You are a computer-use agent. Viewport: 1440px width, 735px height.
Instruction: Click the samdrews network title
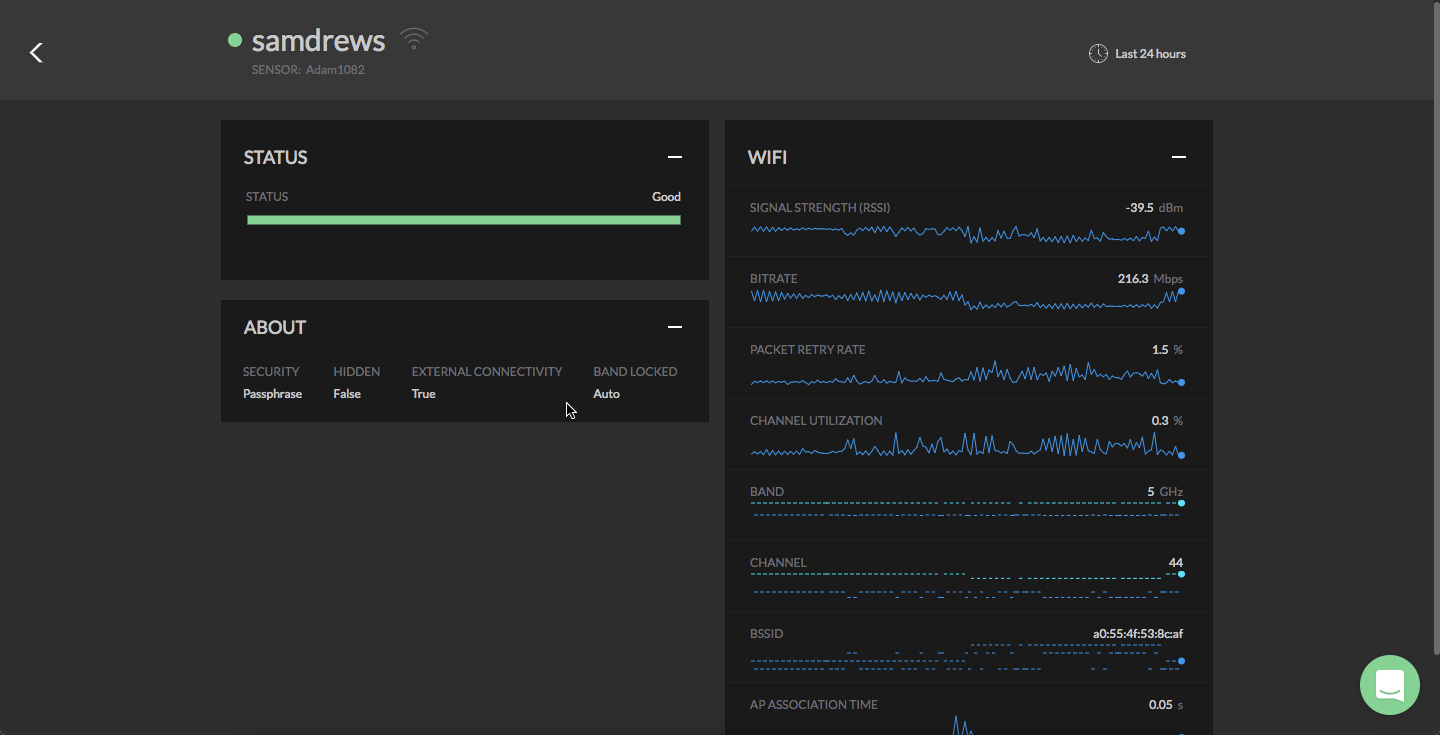[x=318, y=40]
